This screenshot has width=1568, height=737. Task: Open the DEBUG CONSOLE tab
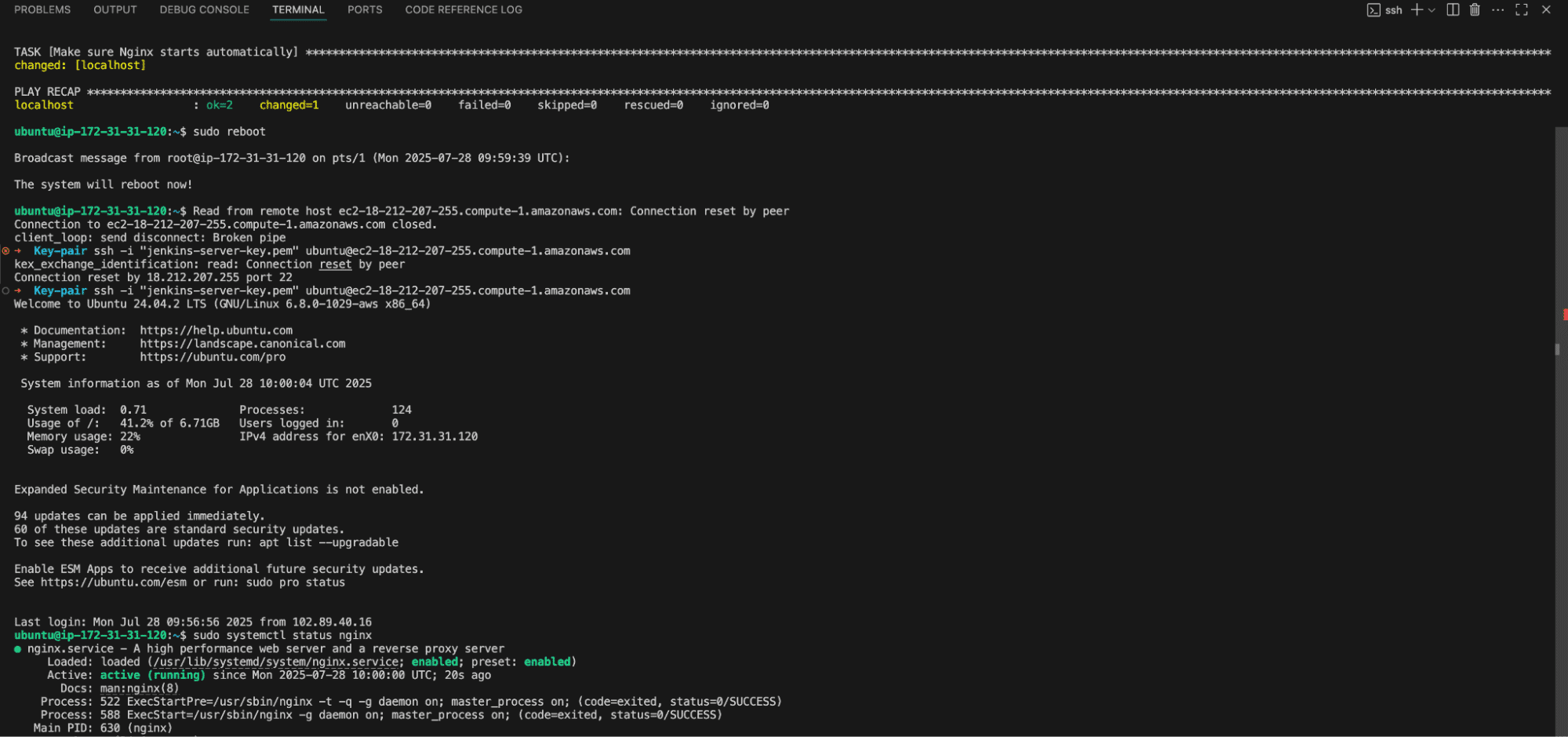pyautogui.click(x=205, y=9)
